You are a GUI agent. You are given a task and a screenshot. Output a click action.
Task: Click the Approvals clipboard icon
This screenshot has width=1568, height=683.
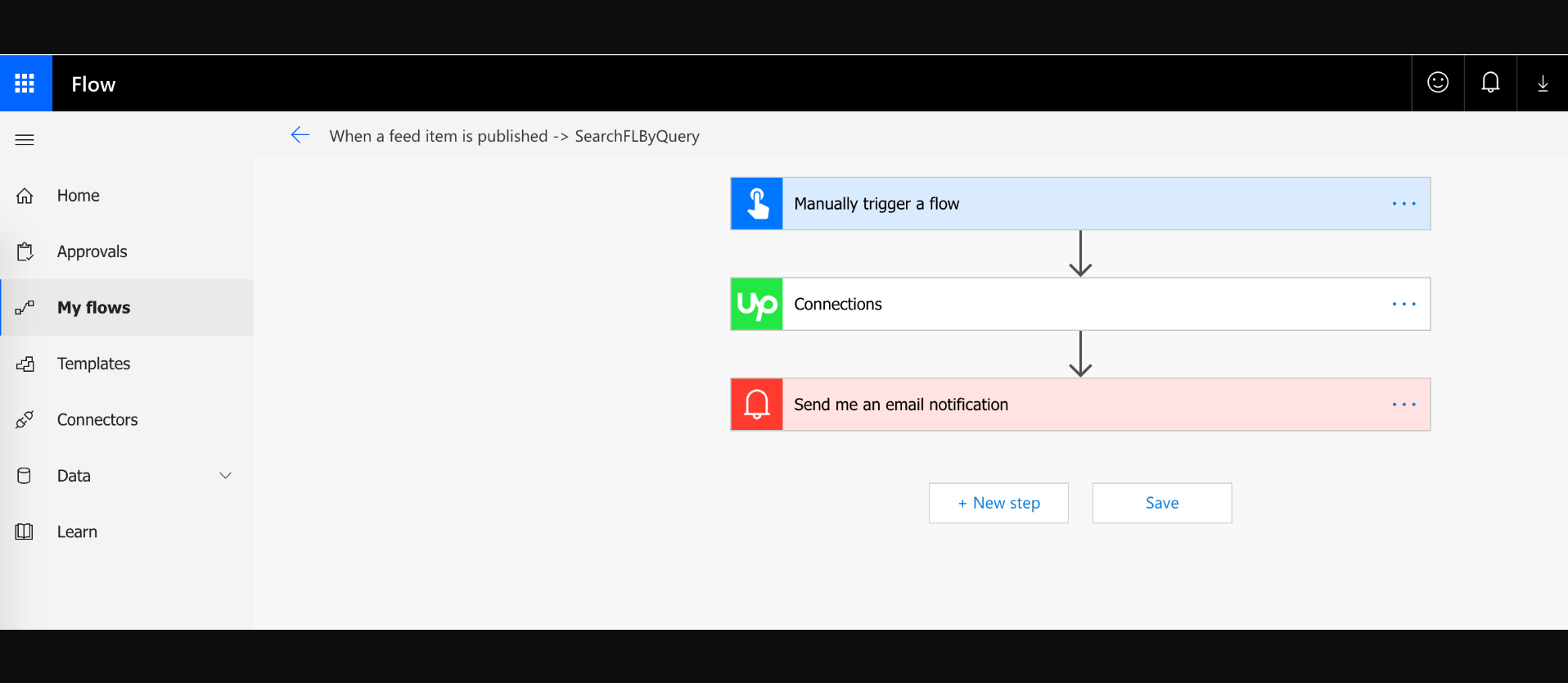point(25,251)
